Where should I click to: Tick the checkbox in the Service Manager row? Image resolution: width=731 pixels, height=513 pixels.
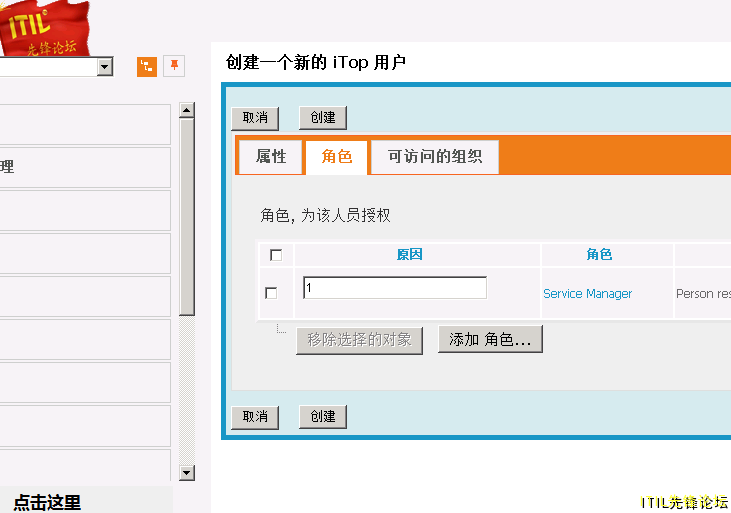[x=271, y=293]
